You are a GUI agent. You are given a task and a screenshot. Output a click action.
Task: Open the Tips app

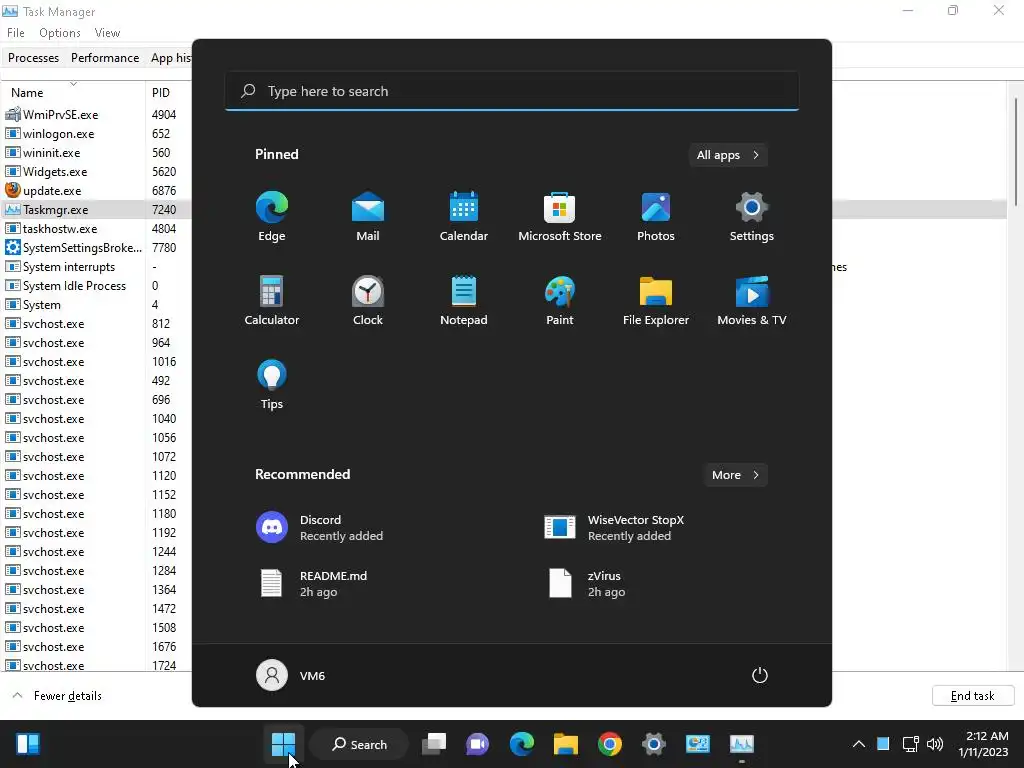pyautogui.click(x=272, y=385)
